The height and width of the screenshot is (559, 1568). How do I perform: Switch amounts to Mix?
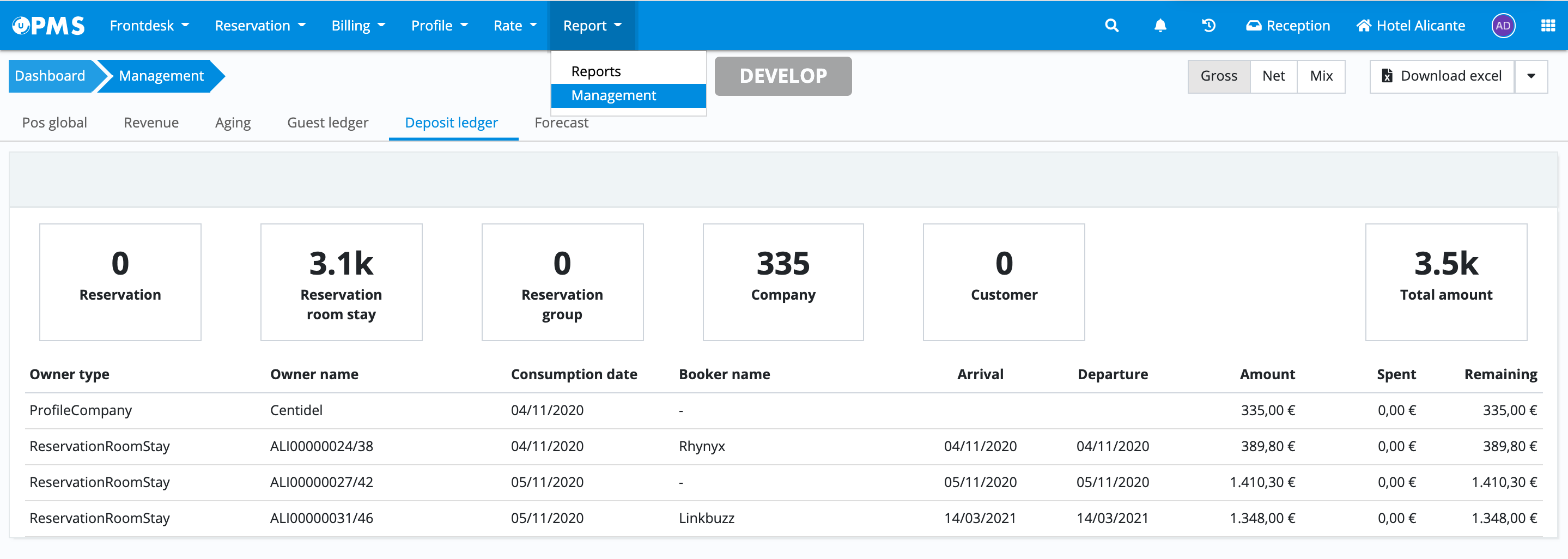click(x=1321, y=76)
